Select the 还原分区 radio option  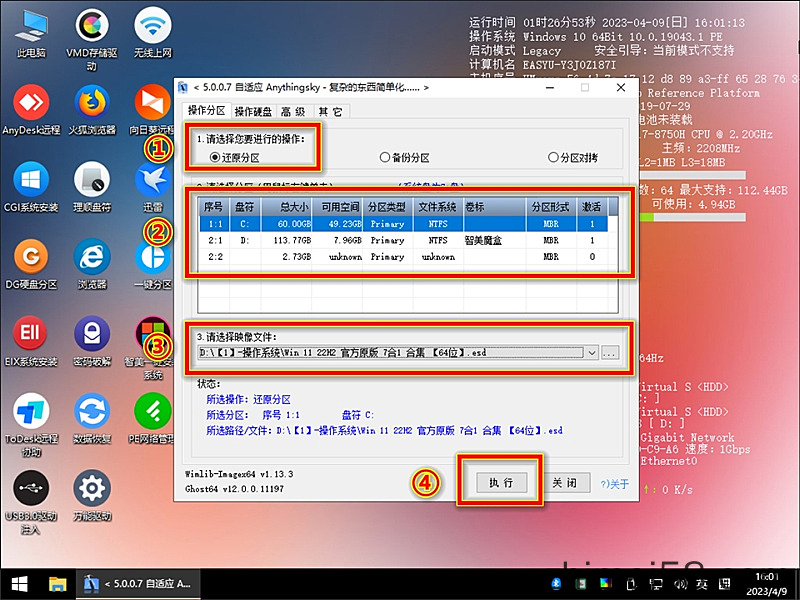point(234,158)
